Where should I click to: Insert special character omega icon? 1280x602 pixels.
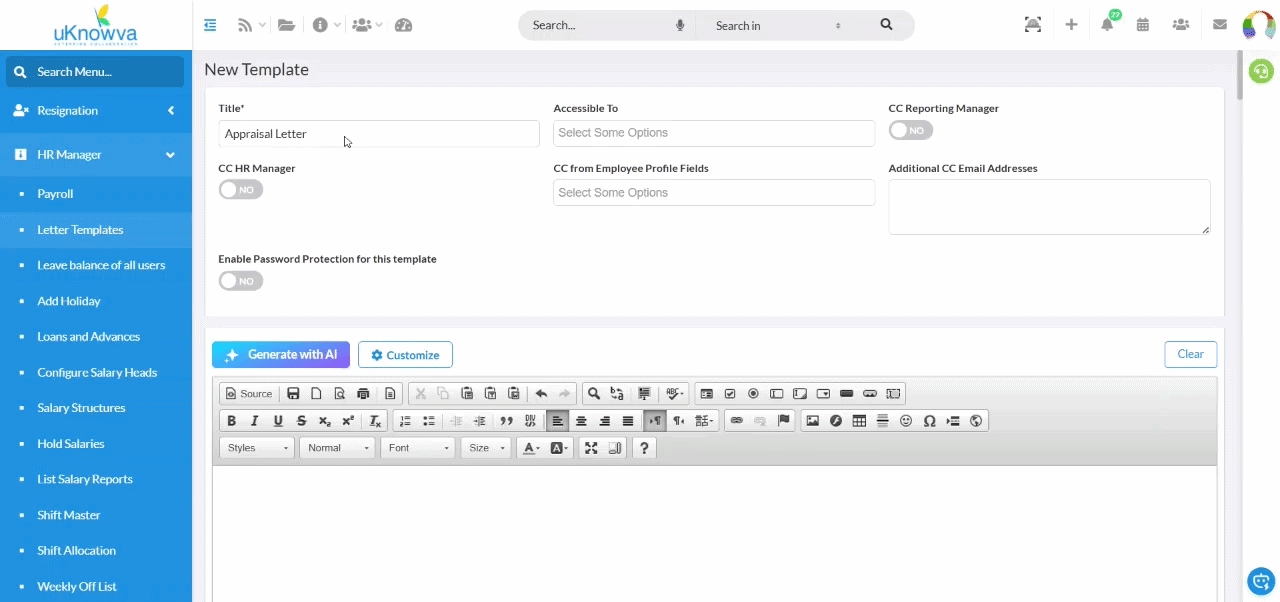click(929, 421)
